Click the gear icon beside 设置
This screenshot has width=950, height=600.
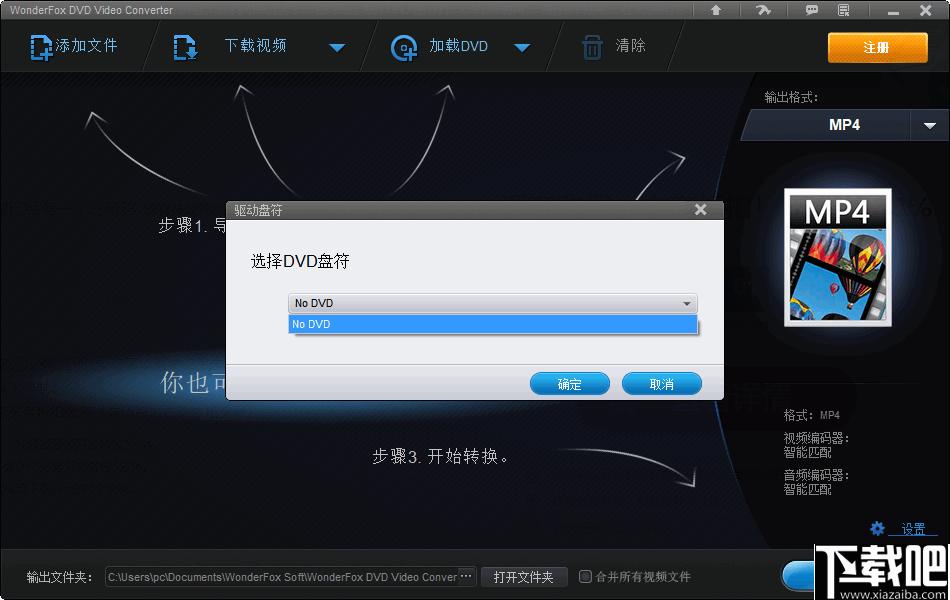pyautogui.click(x=877, y=528)
